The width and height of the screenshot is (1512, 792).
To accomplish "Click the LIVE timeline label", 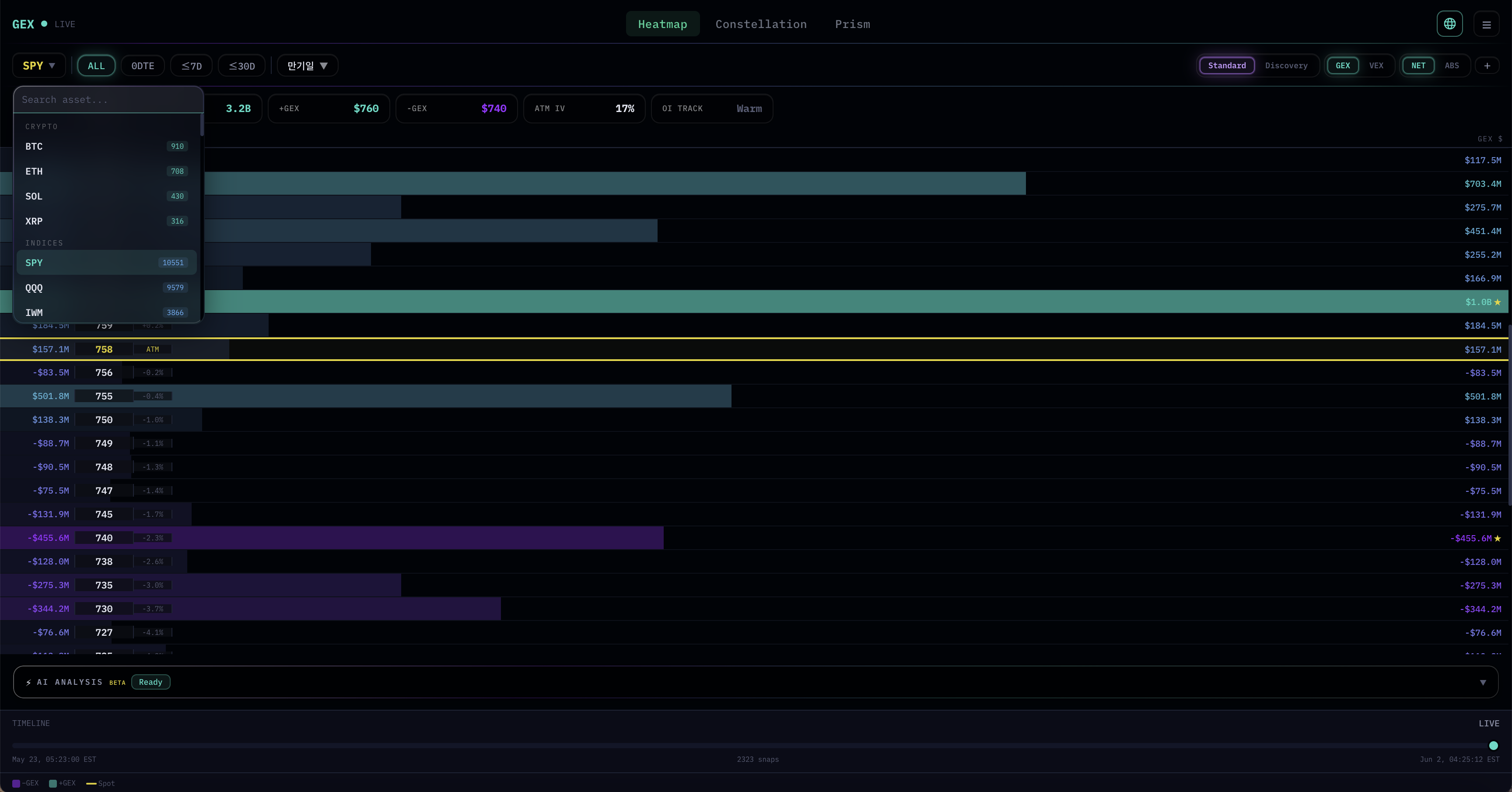I will coord(1488,723).
